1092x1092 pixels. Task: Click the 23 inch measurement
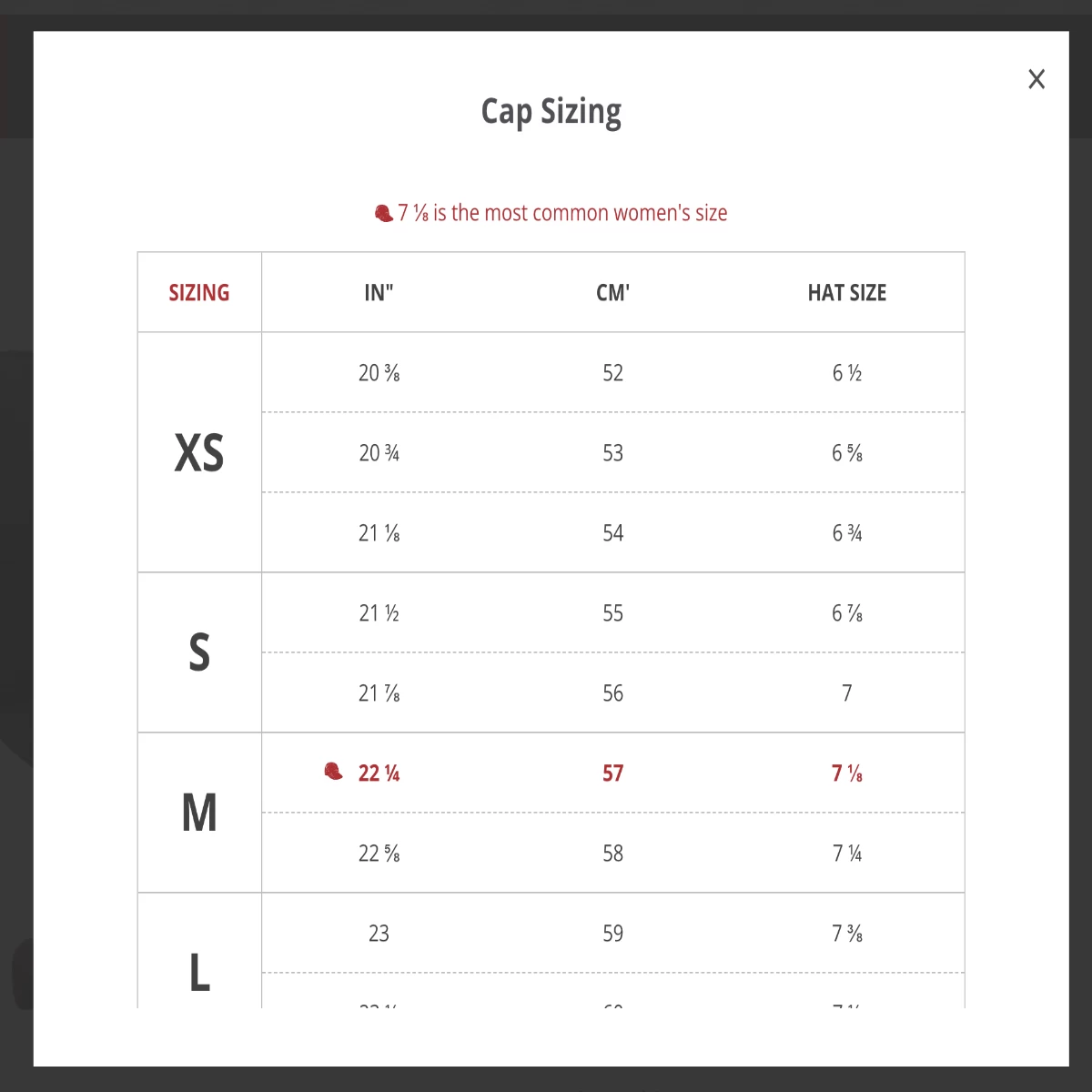[x=379, y=934]
